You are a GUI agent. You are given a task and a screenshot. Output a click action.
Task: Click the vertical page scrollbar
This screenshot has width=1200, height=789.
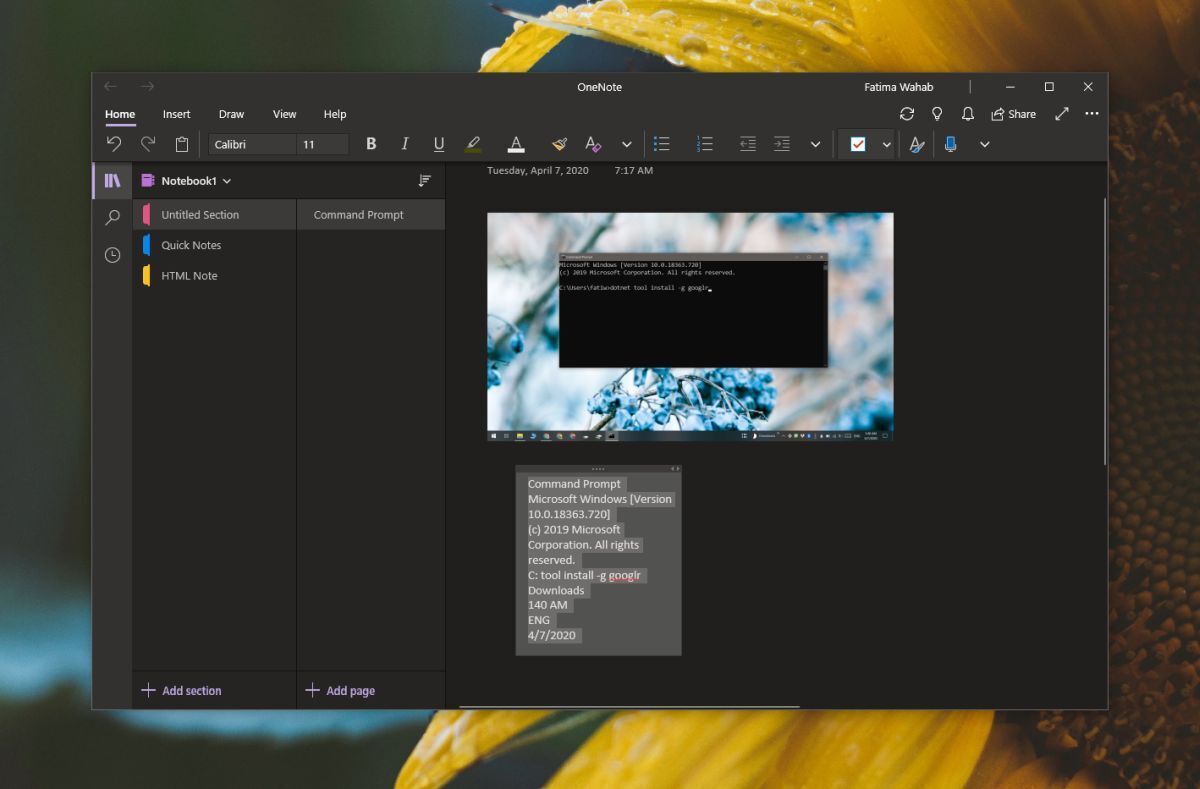(x=1104, y=331)
